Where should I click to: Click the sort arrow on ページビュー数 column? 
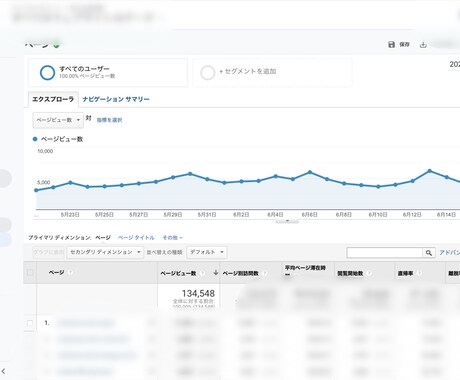tap(216, 273)
